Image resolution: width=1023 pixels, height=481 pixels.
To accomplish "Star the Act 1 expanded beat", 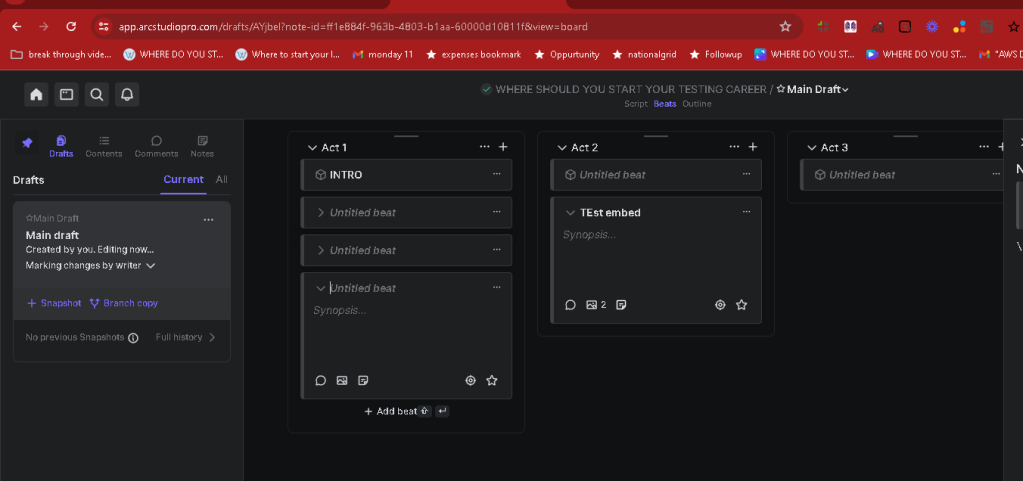I will tap(492, 380).
